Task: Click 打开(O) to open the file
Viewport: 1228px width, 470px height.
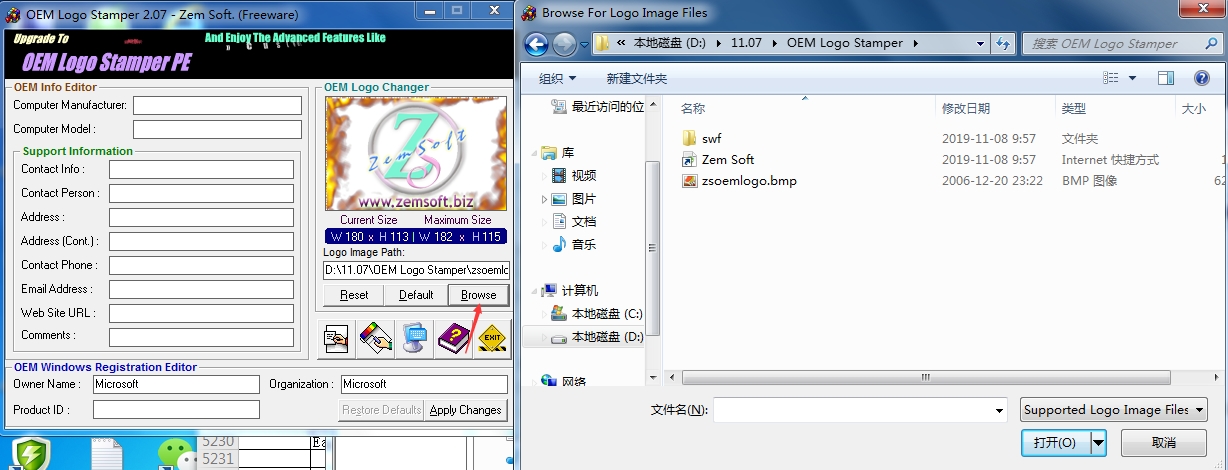Action: (x=1056, y=442)
